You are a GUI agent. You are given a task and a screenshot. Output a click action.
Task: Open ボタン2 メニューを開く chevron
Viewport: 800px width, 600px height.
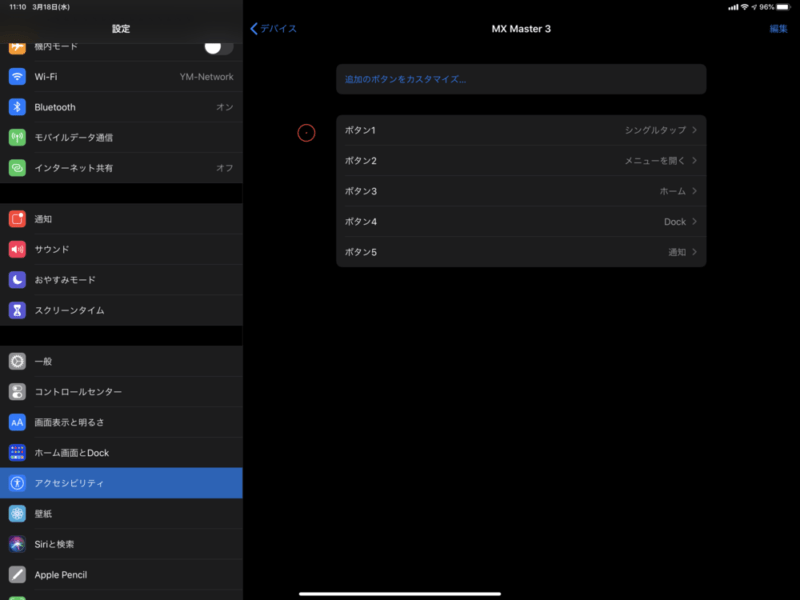click(x=694, y=161)
